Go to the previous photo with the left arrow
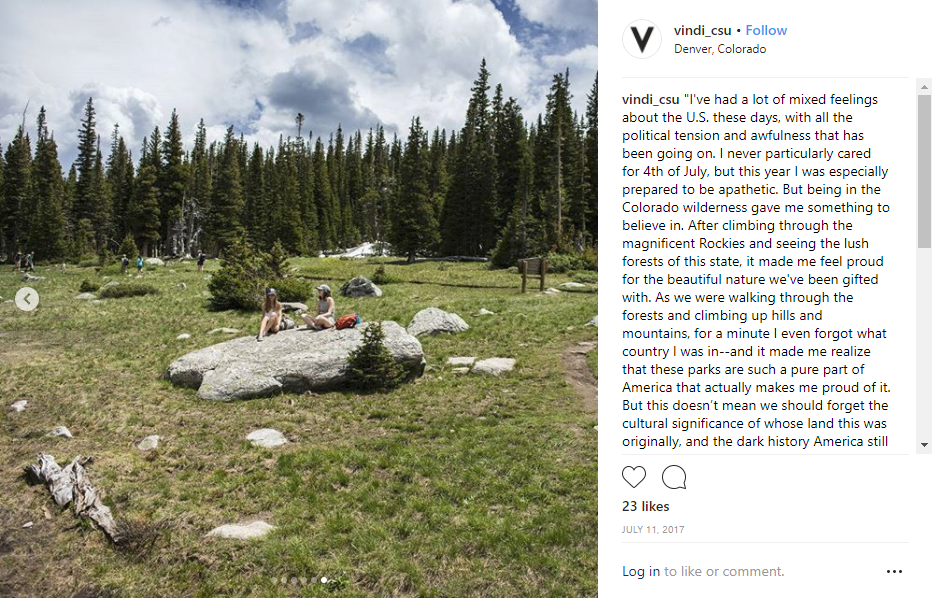Viewport: 932px width, 598px height. click(27, 299)
